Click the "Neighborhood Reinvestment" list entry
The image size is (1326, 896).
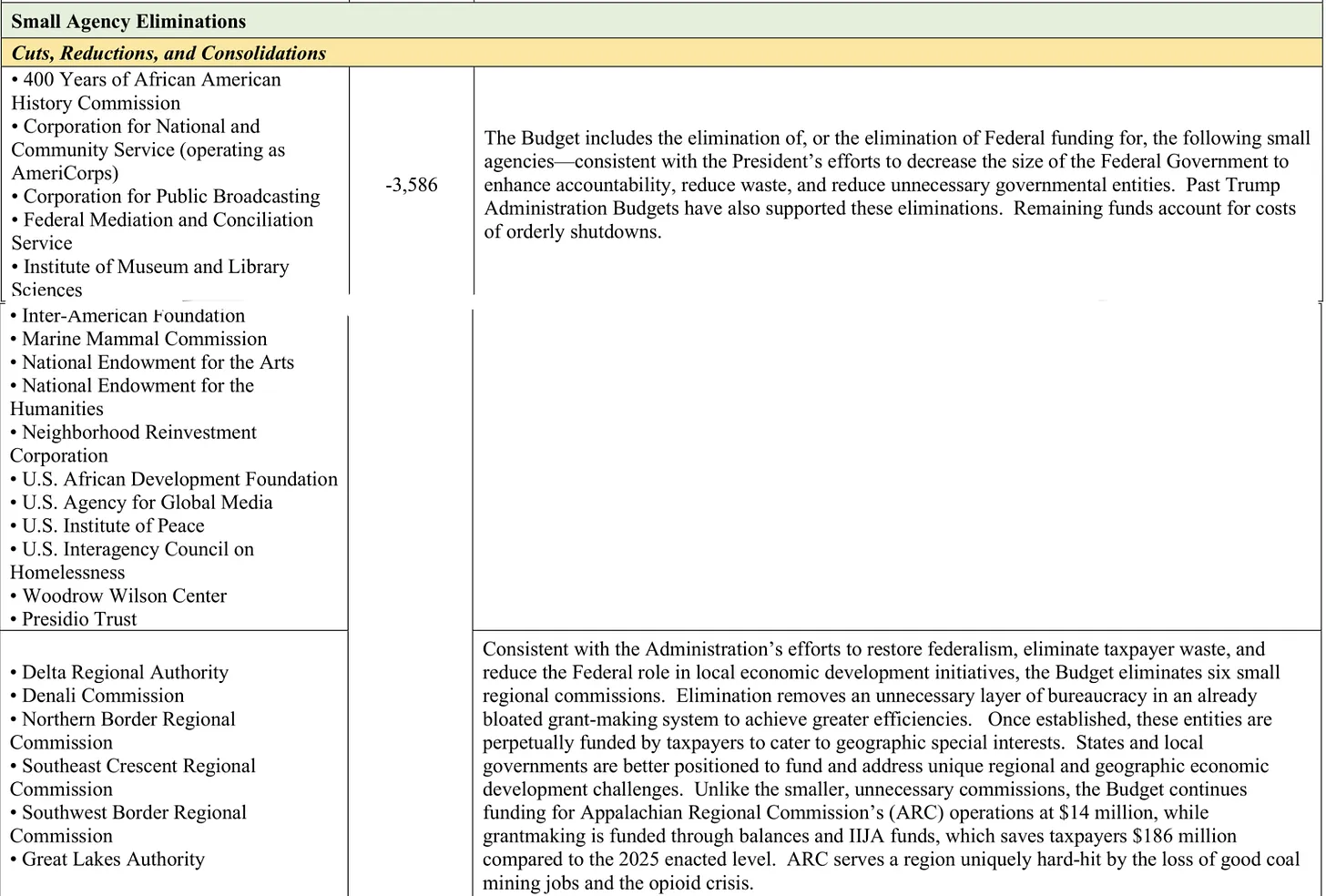(138, 433)
